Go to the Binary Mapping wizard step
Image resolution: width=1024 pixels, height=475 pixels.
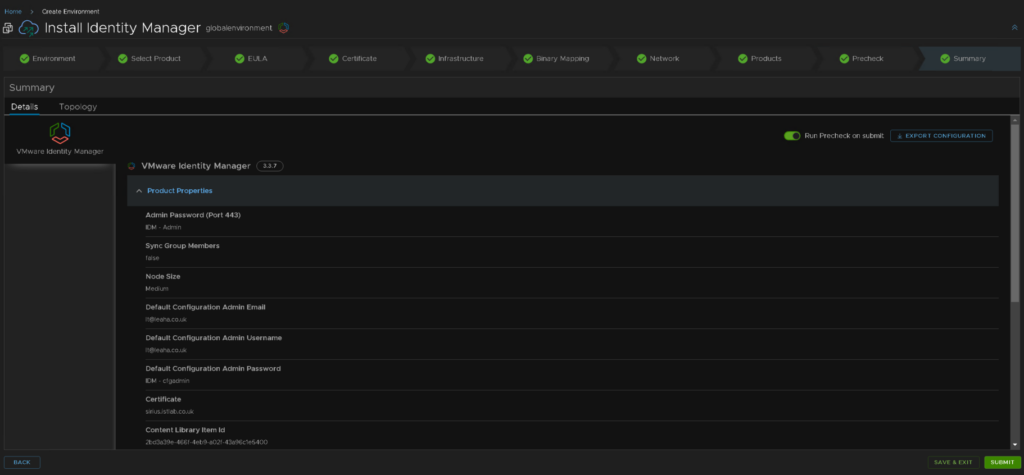(x=562, y=59)
